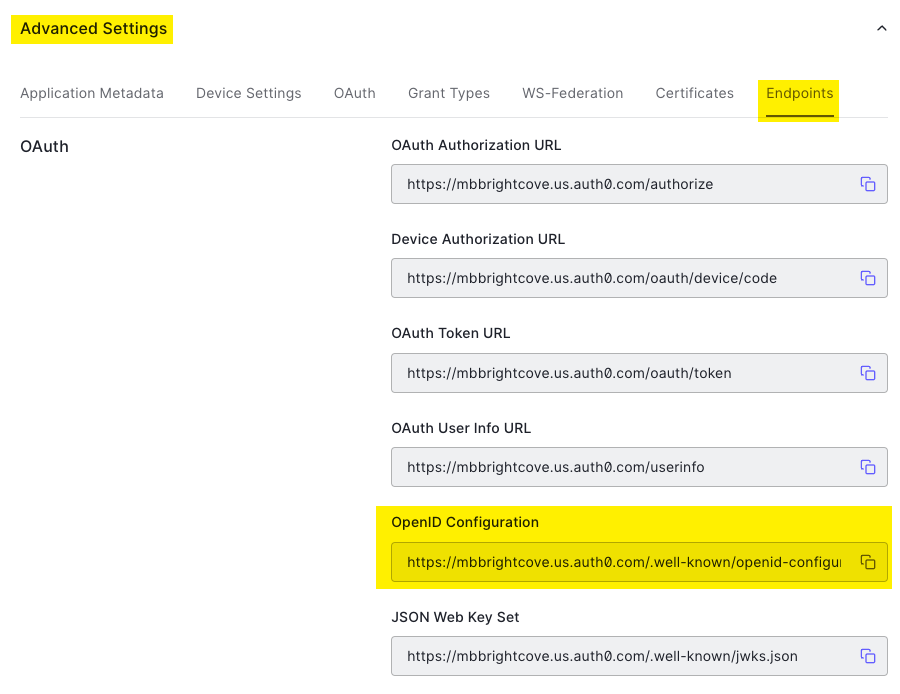
Task: Collapse the Advanced Settings section chevron
Action: tap(881, 29)
